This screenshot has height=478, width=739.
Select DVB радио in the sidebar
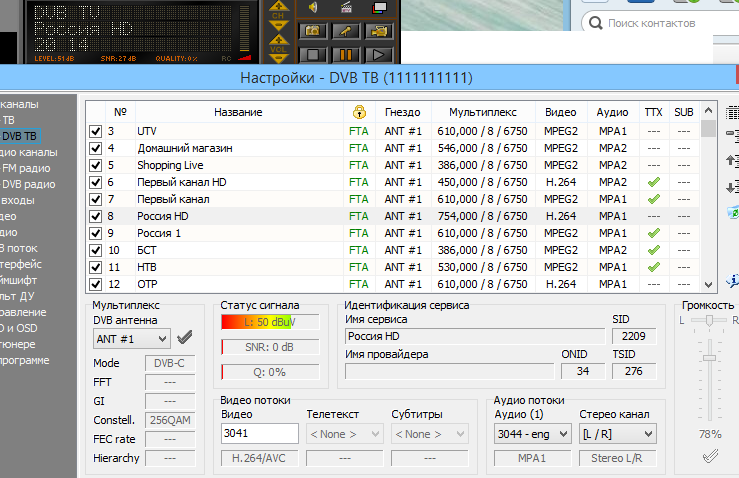pos(28,184)
